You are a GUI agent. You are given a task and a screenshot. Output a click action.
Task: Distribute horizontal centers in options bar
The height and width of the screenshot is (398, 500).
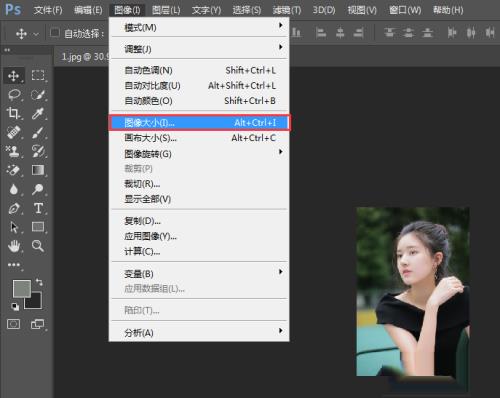(471, 33)
